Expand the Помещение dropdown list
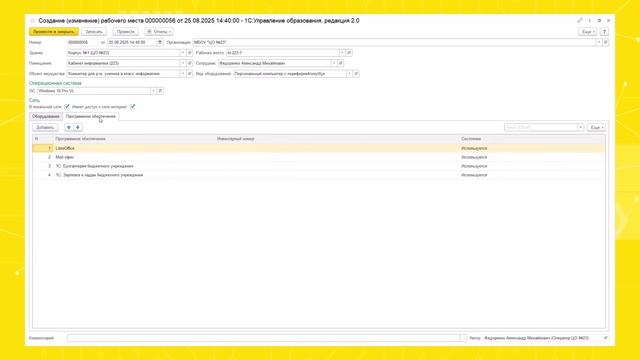 182,63
